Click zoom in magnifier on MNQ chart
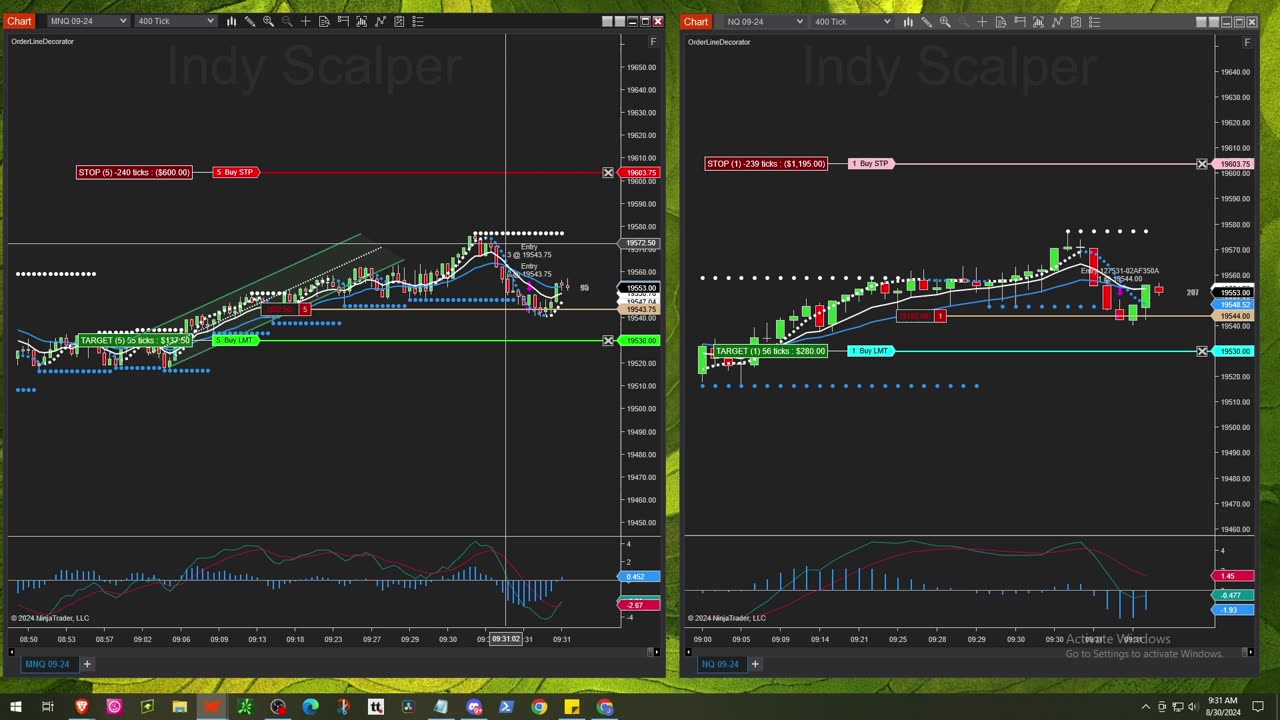 pos(268,21)
